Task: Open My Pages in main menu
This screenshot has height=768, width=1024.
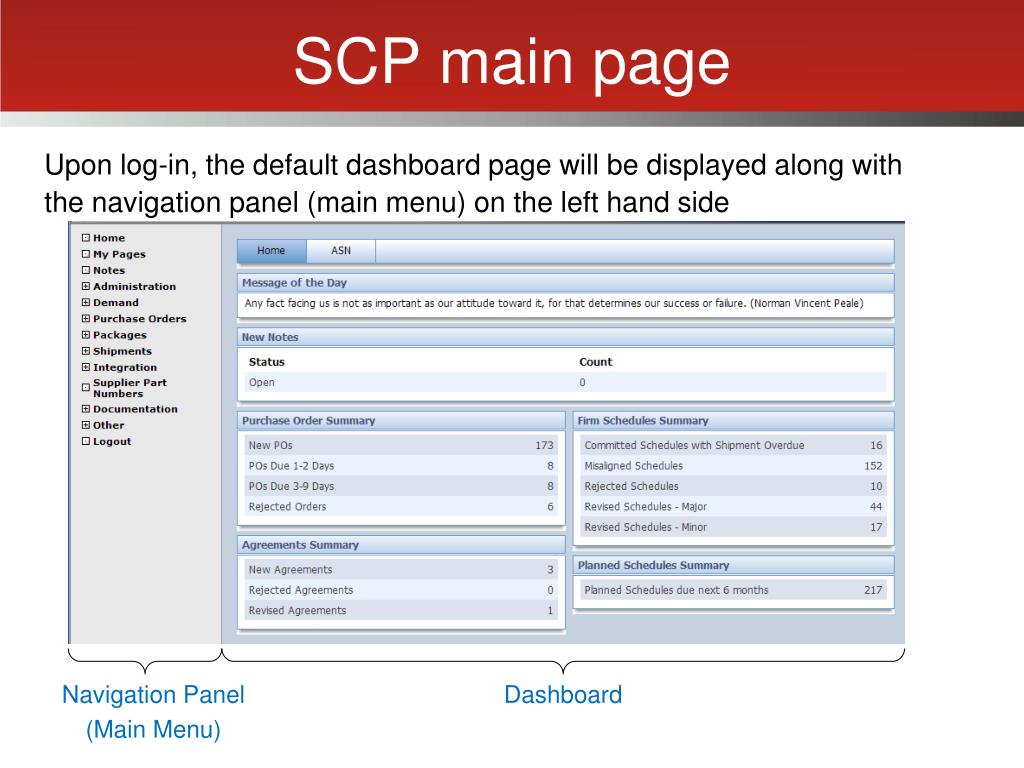Action: point(120,254)
